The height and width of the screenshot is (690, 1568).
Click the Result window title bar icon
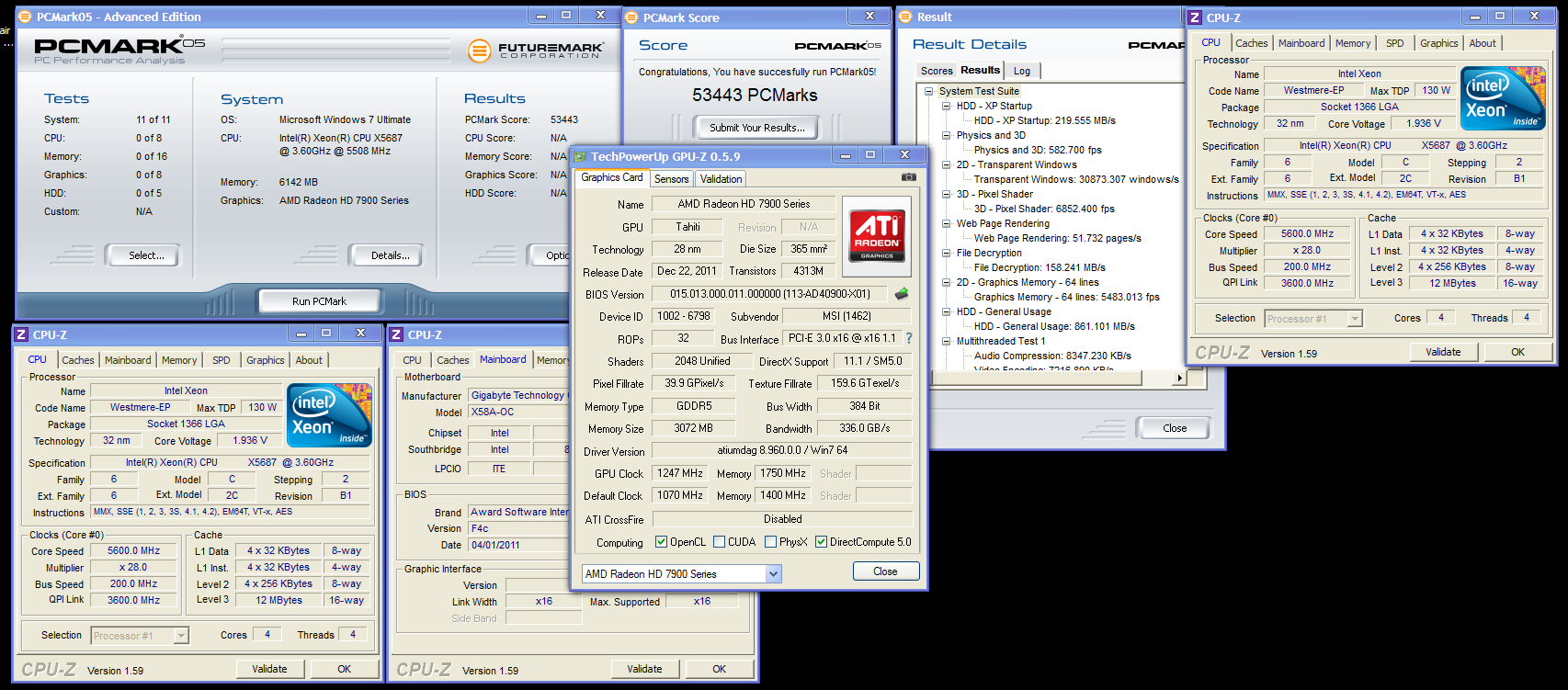tap(905, 17)
